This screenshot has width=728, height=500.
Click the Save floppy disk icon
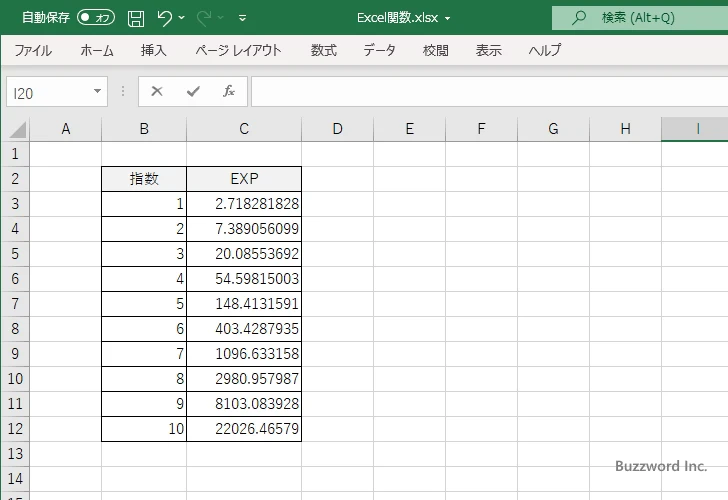click(136, 18)
